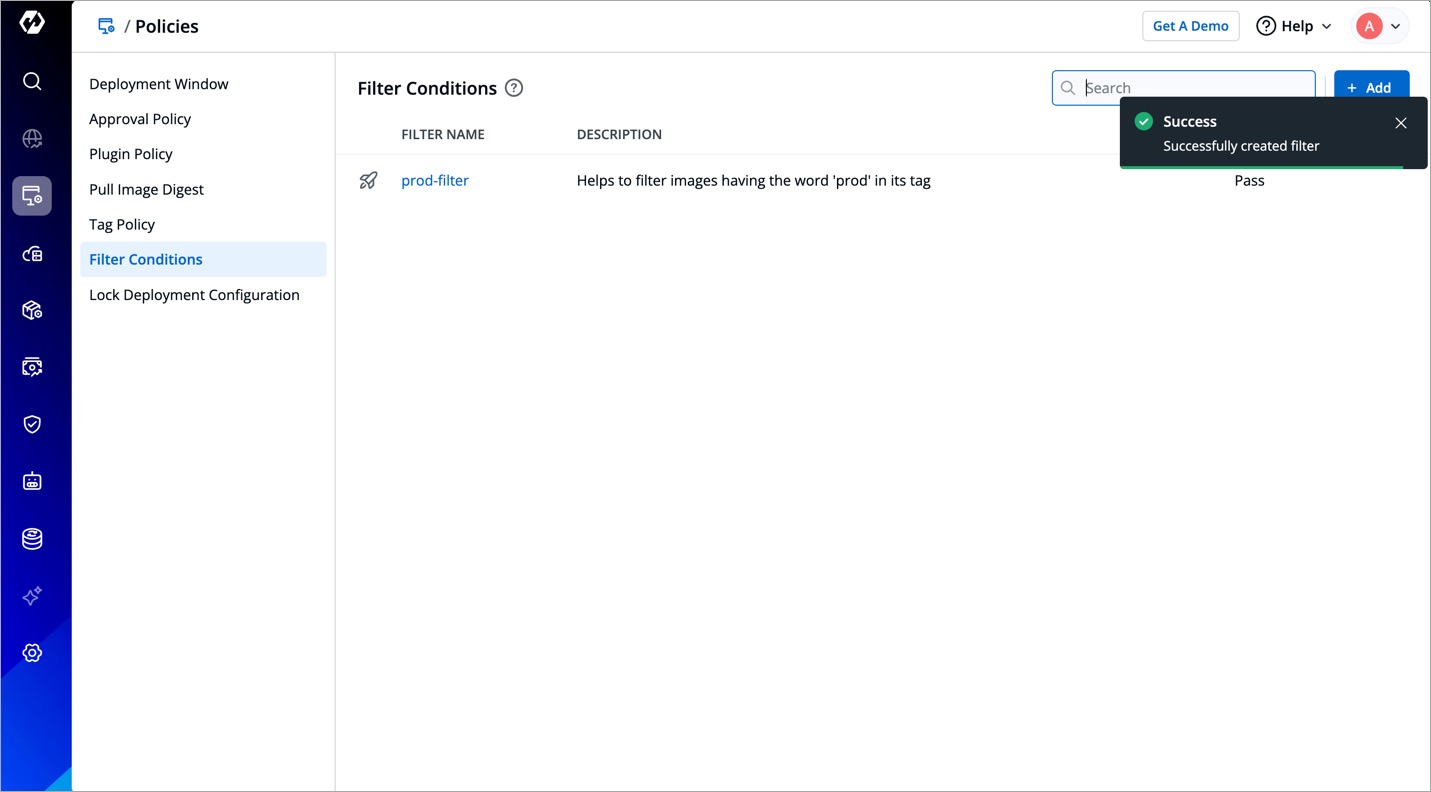The image size is (1431, 792).
Task: Open search from the left sidebar
Action: click(32, 81)
